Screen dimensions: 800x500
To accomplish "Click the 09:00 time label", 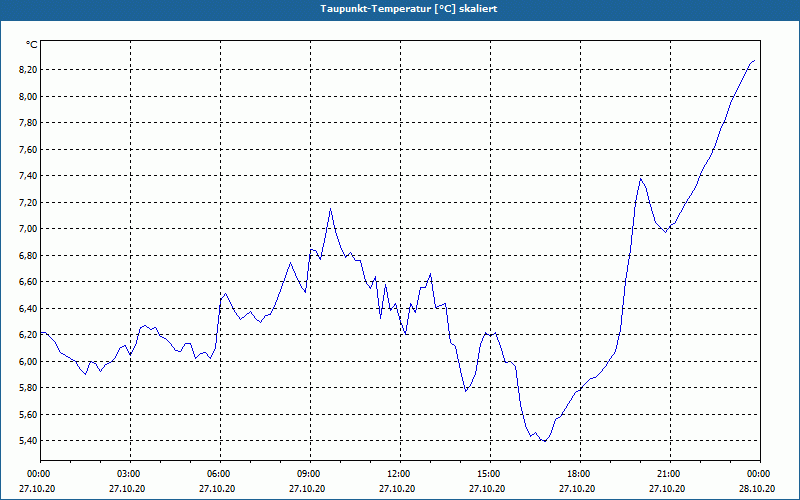I will [310, 474].
